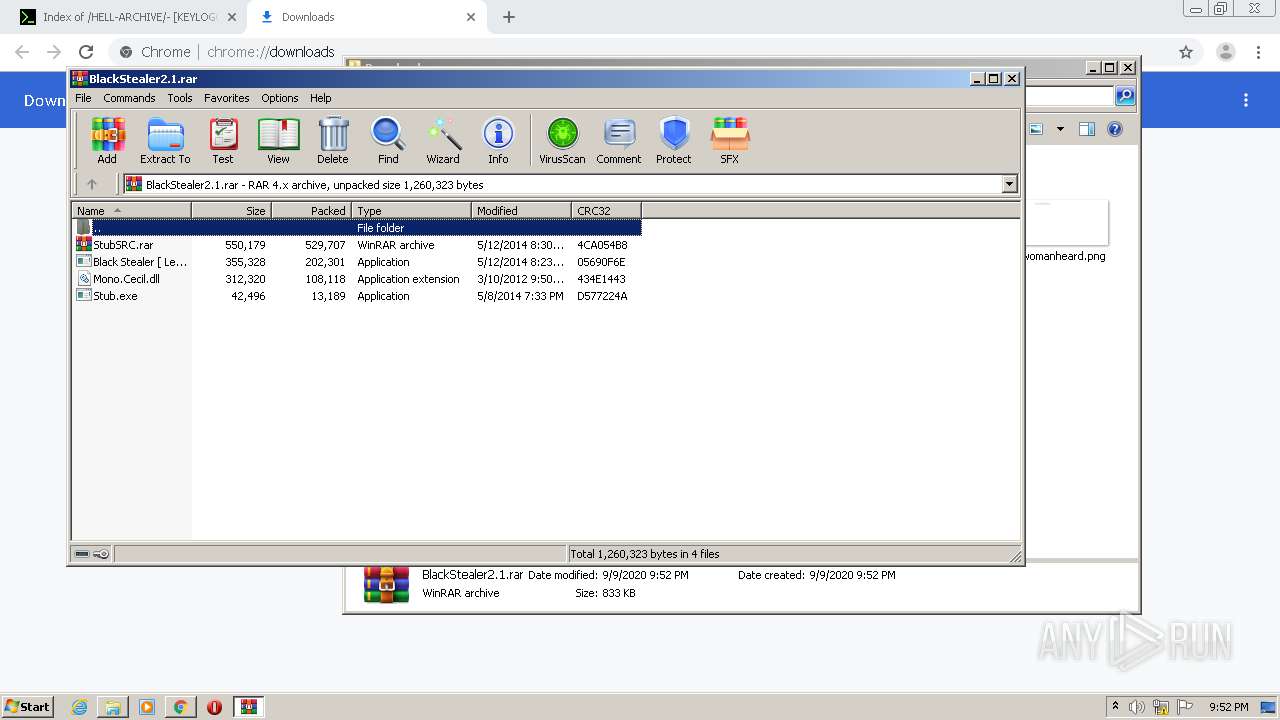Screen dimensions: 1280x720
Task: Click the Chrome address bar
Action: (x=640, y=52)
